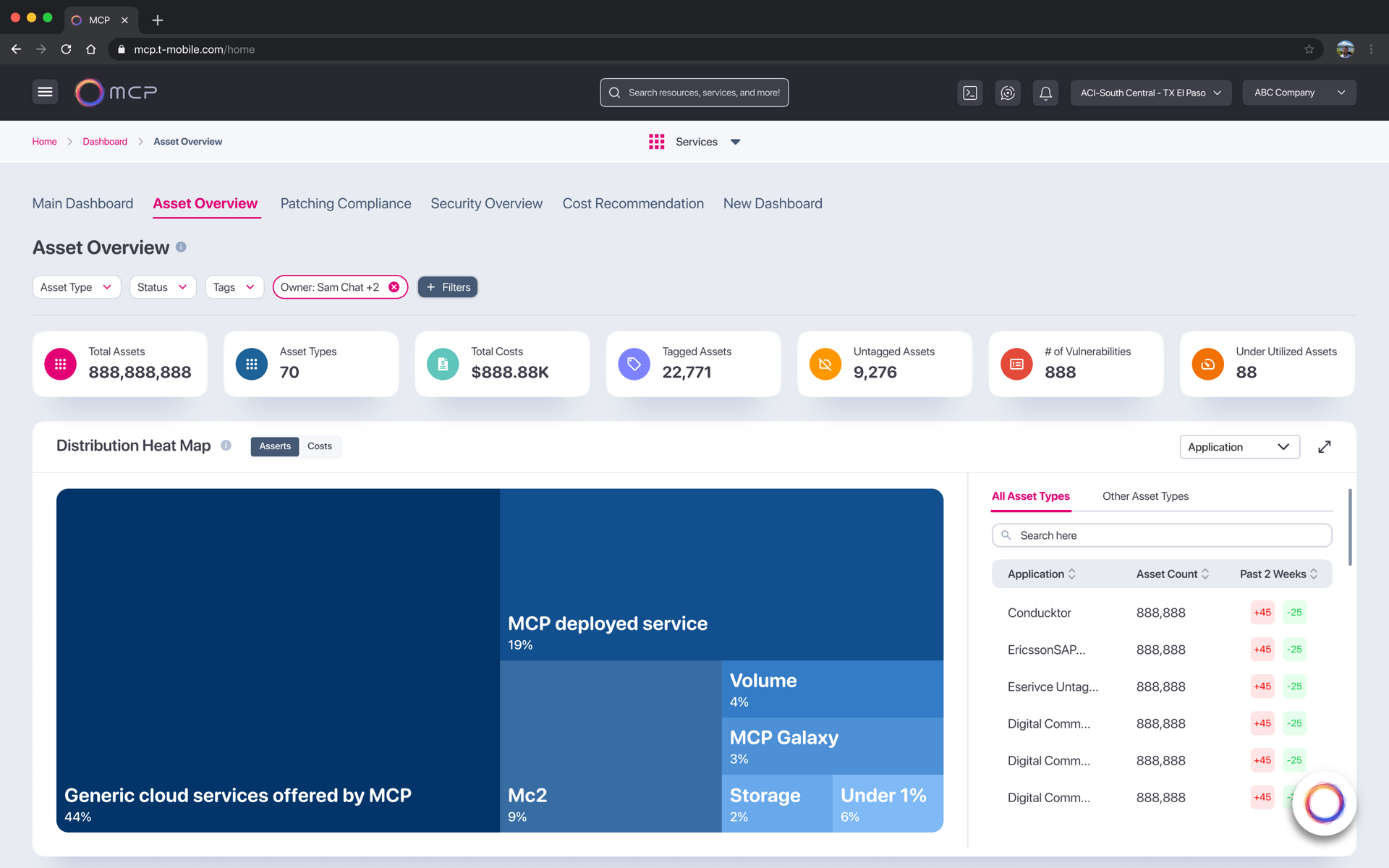The height and width of the screenshot is (868, 1389).
Task: Click the Asset Types blue icon
Action: pyautogui.click(x=251, y=364)
